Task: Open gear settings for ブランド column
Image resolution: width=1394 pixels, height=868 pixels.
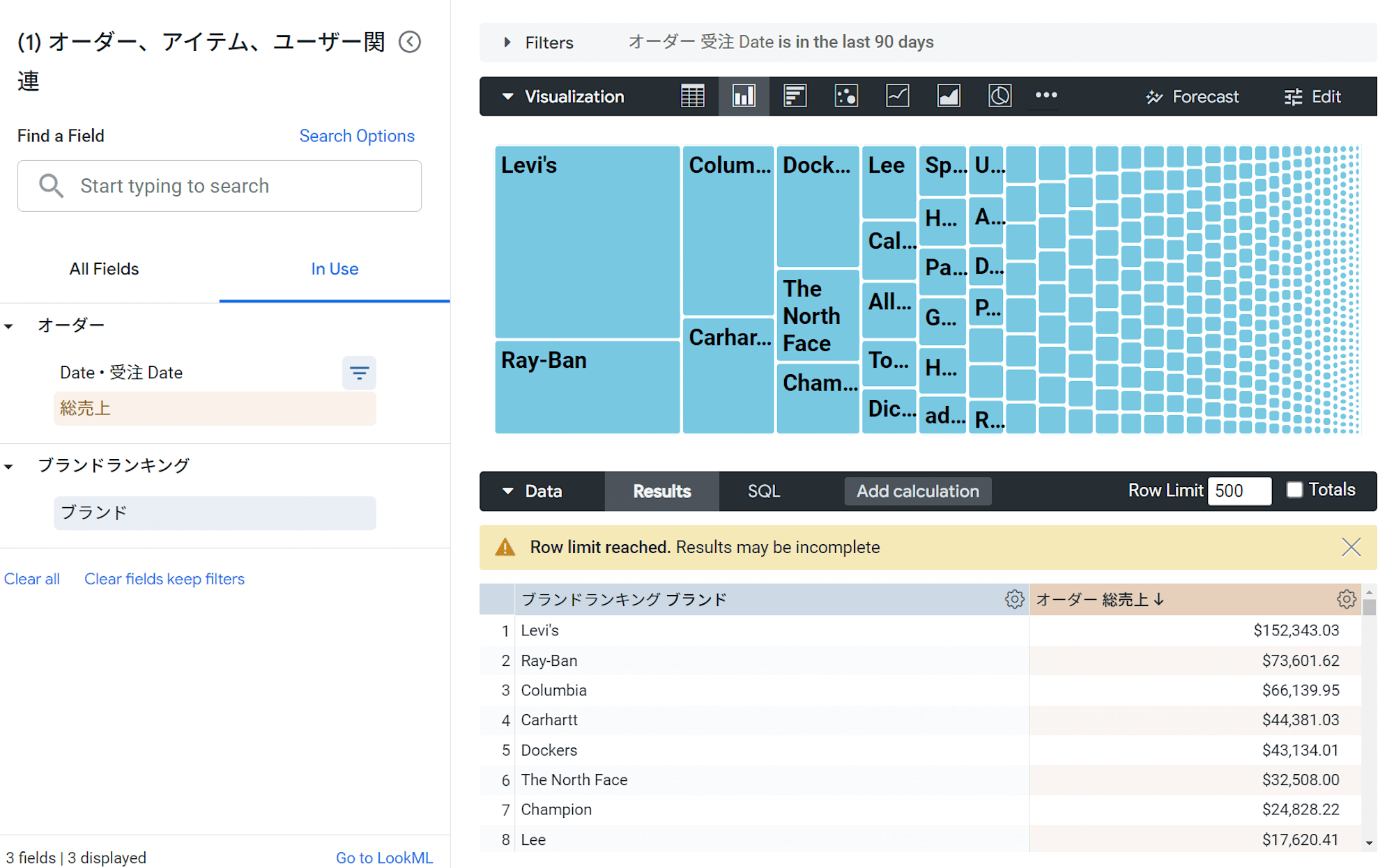Action: pos(1014,599)
